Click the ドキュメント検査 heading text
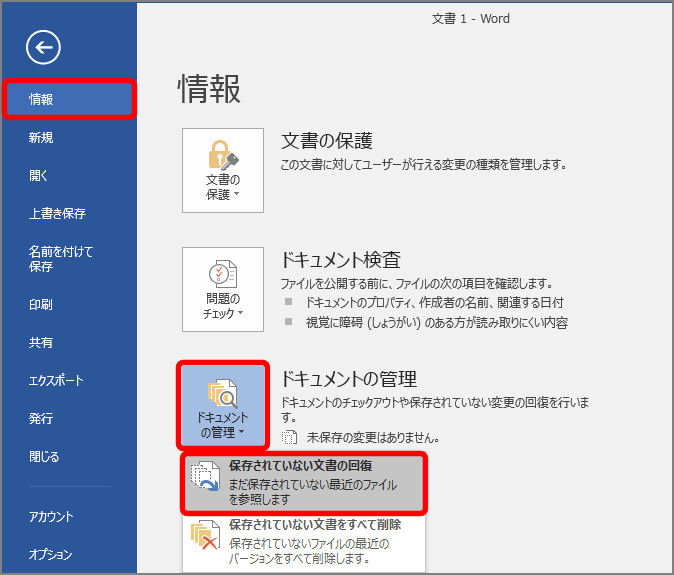Image resolution: width=674 pixels, height=575 pixels. coord(340,260)
